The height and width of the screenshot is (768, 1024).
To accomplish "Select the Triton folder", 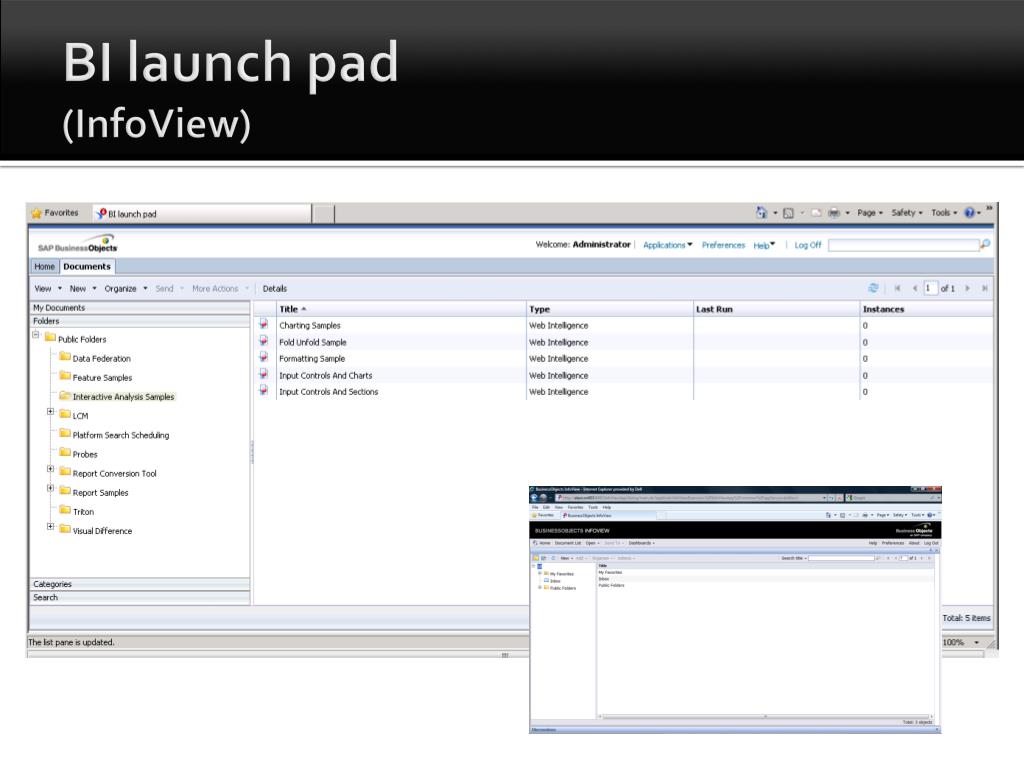I will [x=83, y=511].
